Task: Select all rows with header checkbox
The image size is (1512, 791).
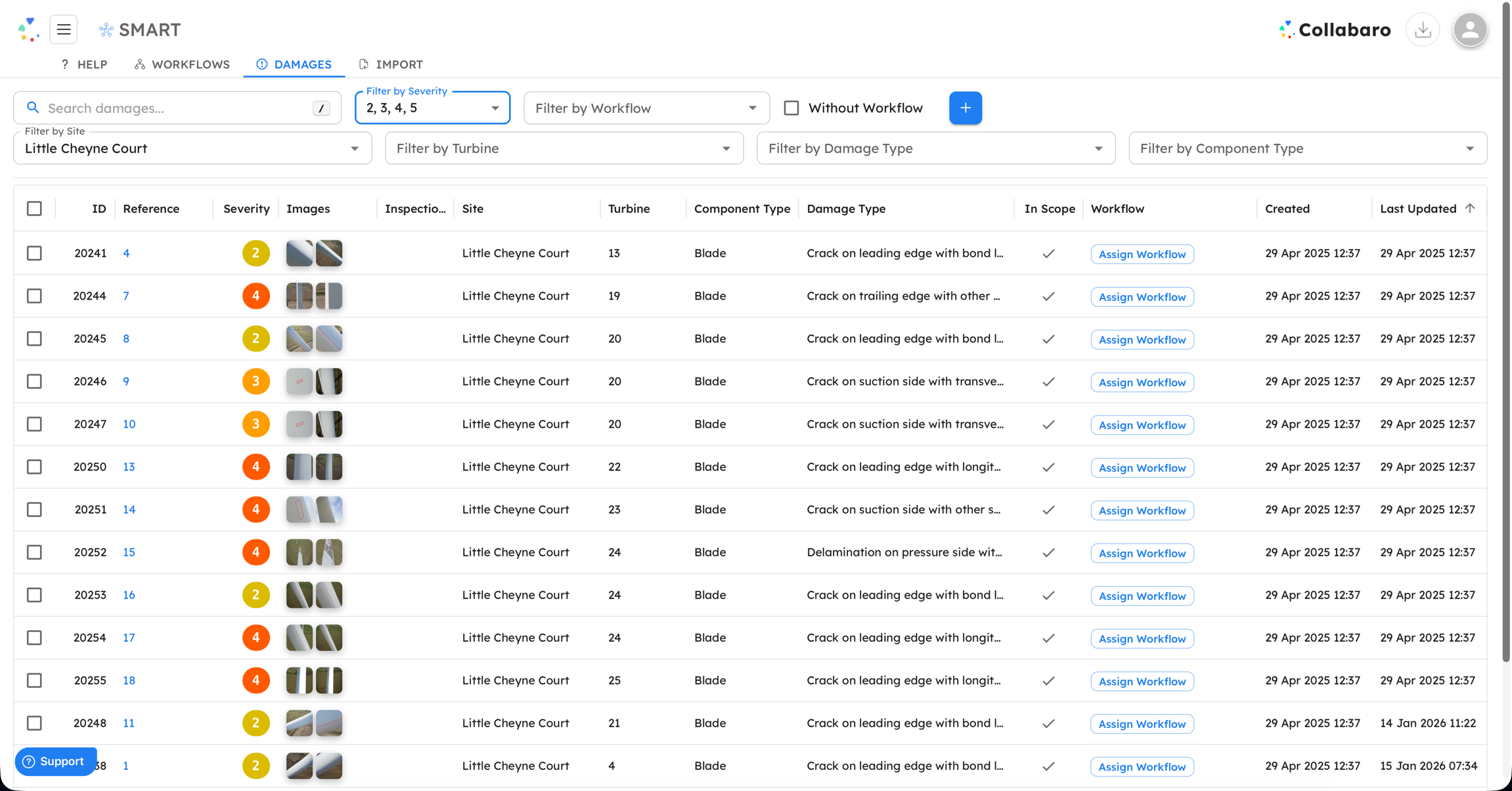Action: tap(34, 208)
